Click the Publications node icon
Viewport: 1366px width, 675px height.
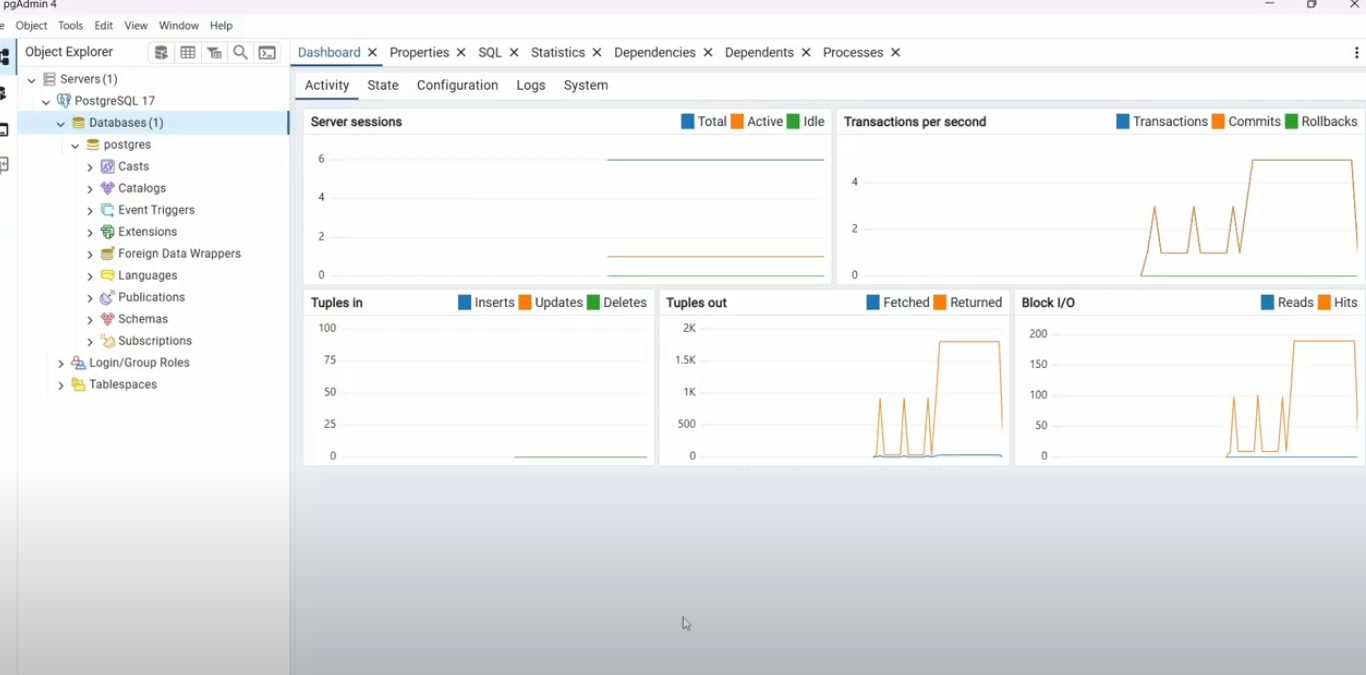tap(107, 298)
